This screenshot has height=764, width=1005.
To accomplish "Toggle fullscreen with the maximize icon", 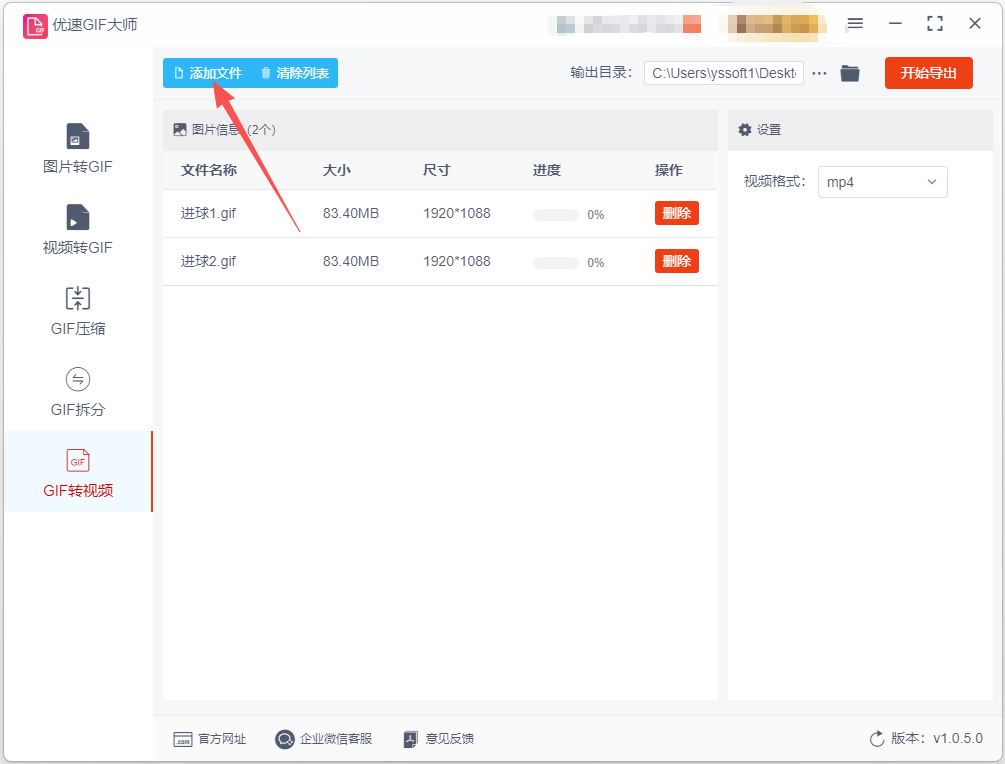I will tap(935, 24).
